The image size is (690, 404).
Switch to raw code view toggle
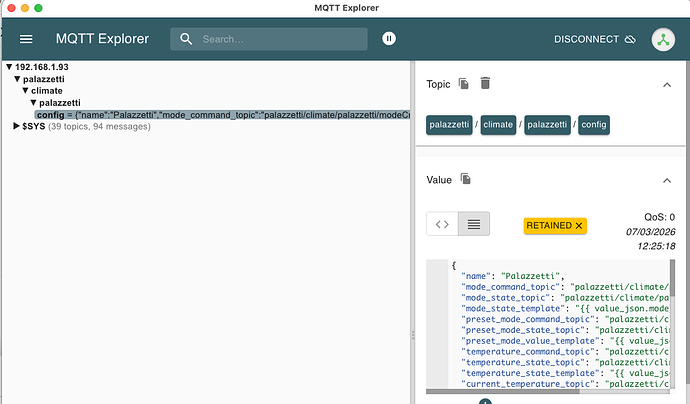click(x=443, y=224)
